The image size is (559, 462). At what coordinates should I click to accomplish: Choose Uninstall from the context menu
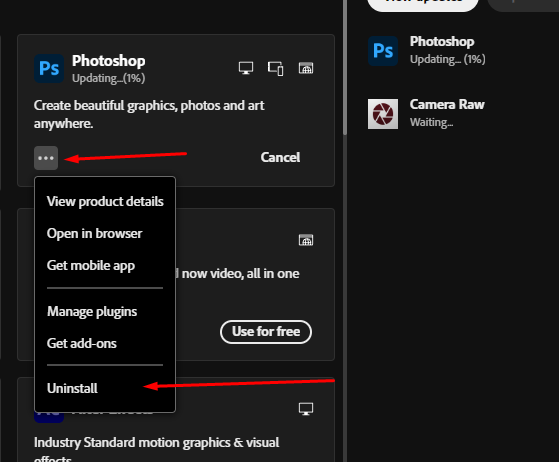72,388
